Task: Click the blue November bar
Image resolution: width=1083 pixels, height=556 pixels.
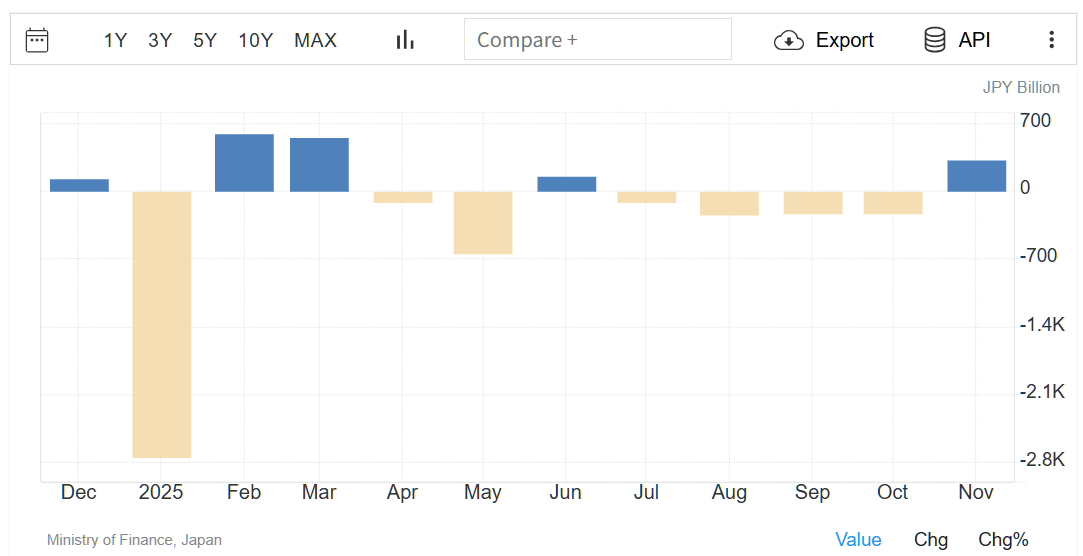Action: pyautogui.click(x=976, y=176)
